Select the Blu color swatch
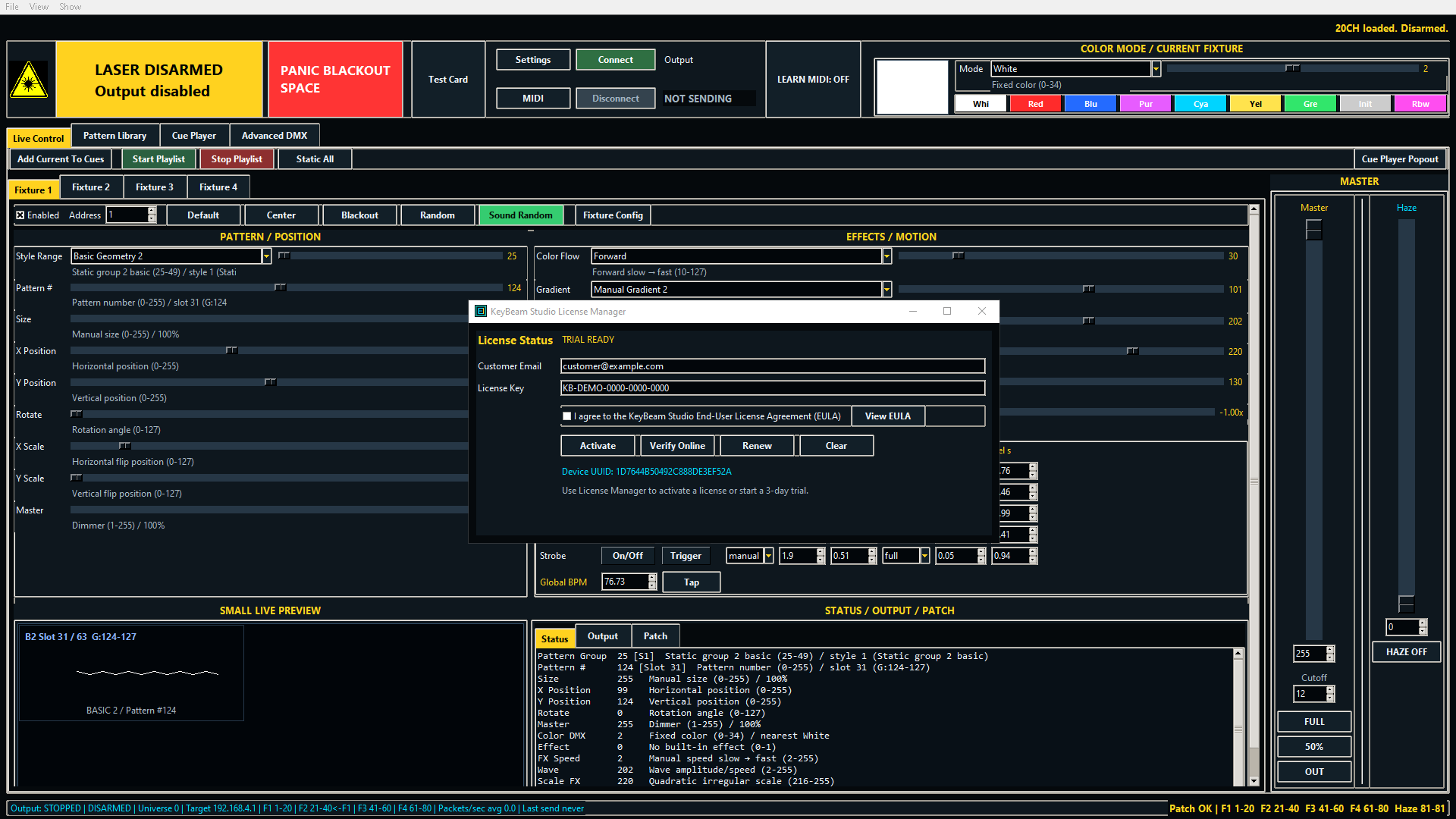The height and width of the screenshot is (819, 1456). click(x=1090, y=104)
